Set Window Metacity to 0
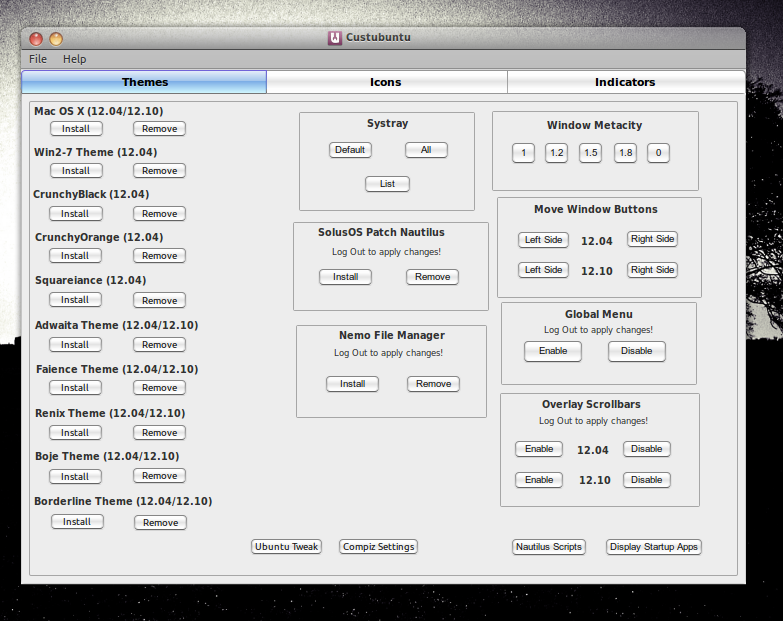 point(658,153)
